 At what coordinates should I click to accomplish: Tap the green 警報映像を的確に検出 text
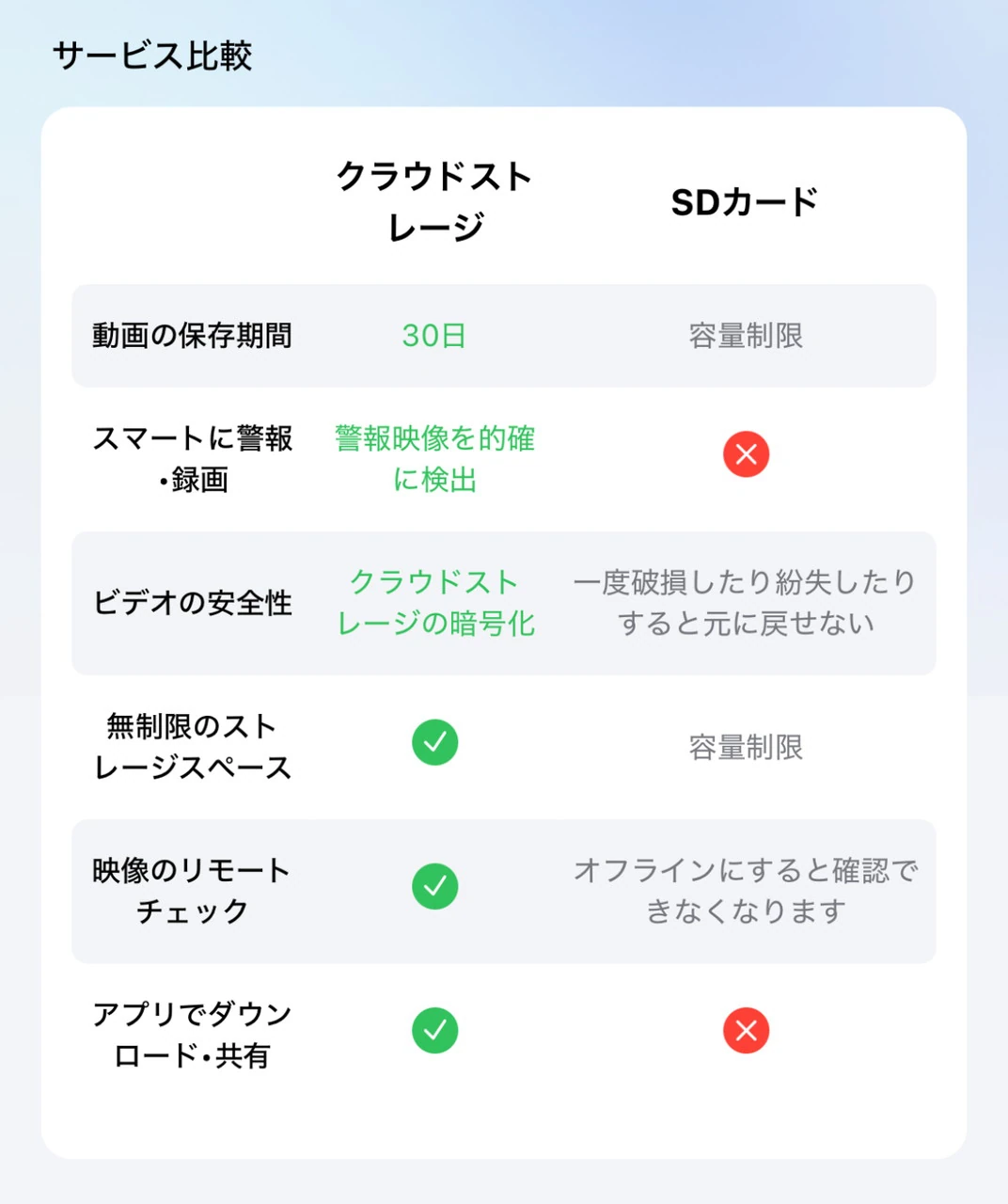point(434,458)
